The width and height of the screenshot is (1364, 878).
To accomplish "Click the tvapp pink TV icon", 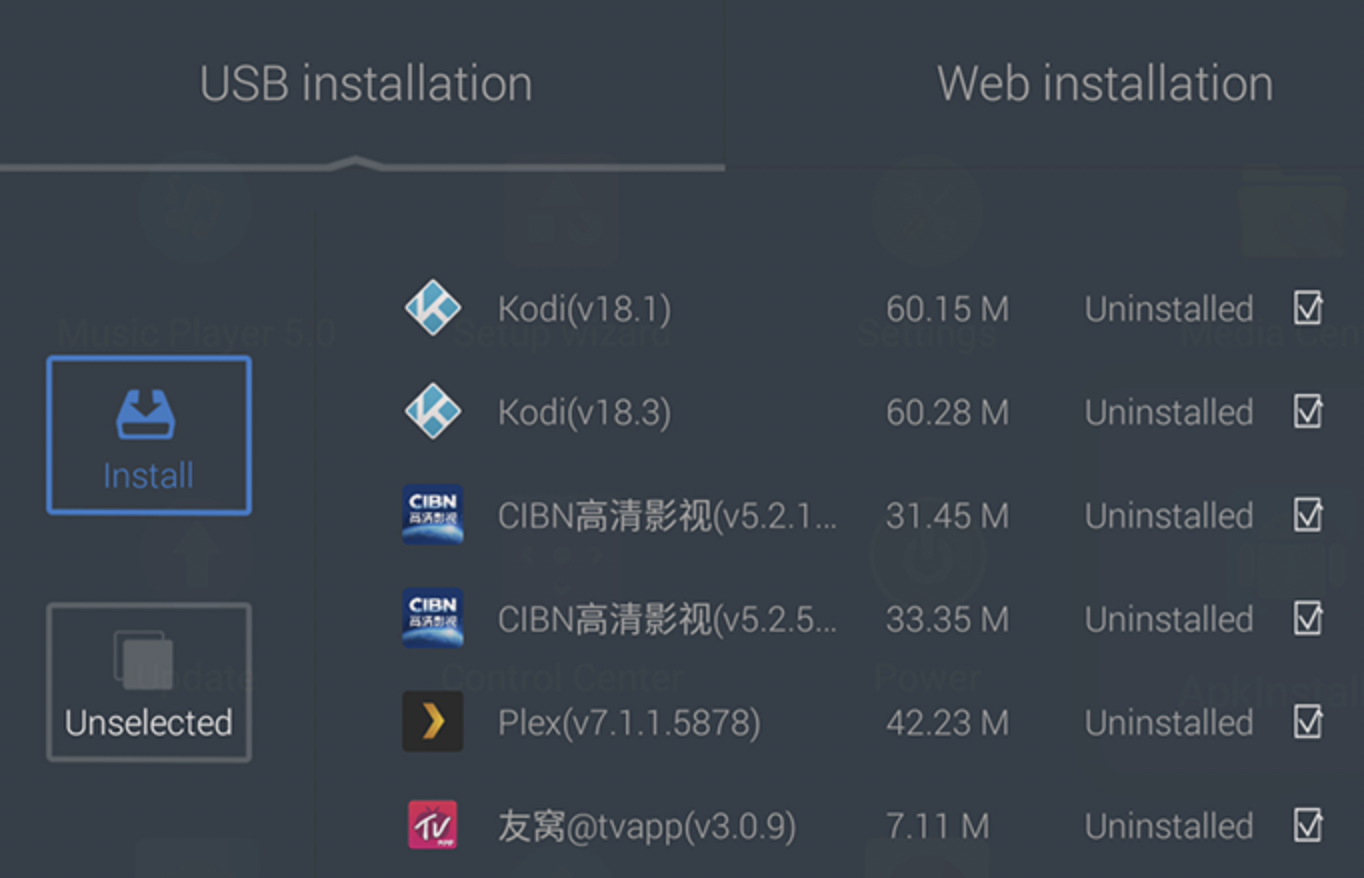I will tap(433, 825).
